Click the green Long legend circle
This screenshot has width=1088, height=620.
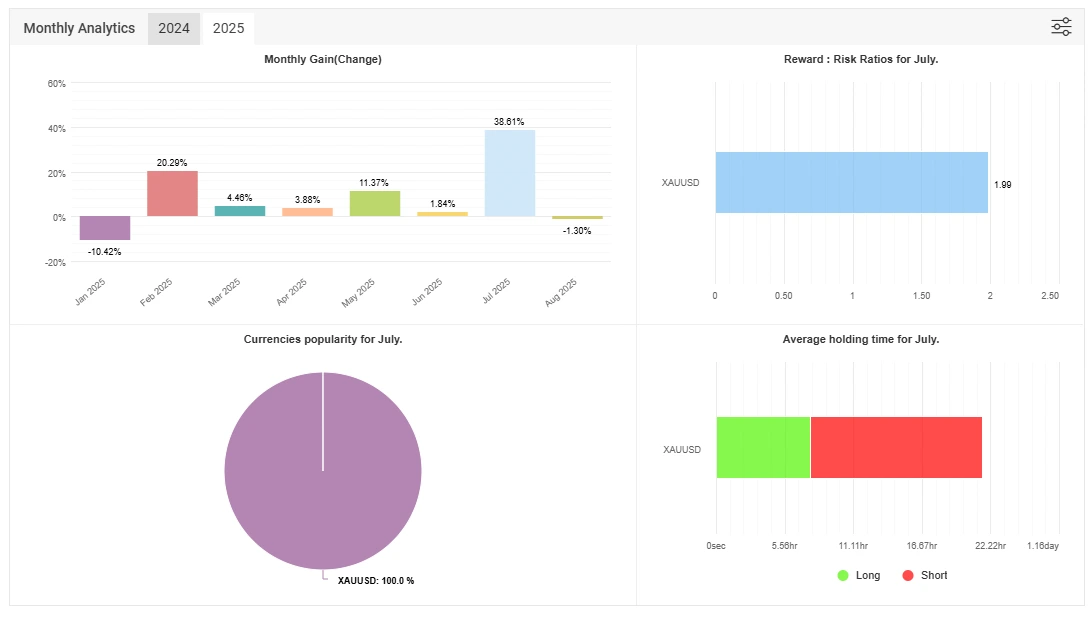(843, 576)
